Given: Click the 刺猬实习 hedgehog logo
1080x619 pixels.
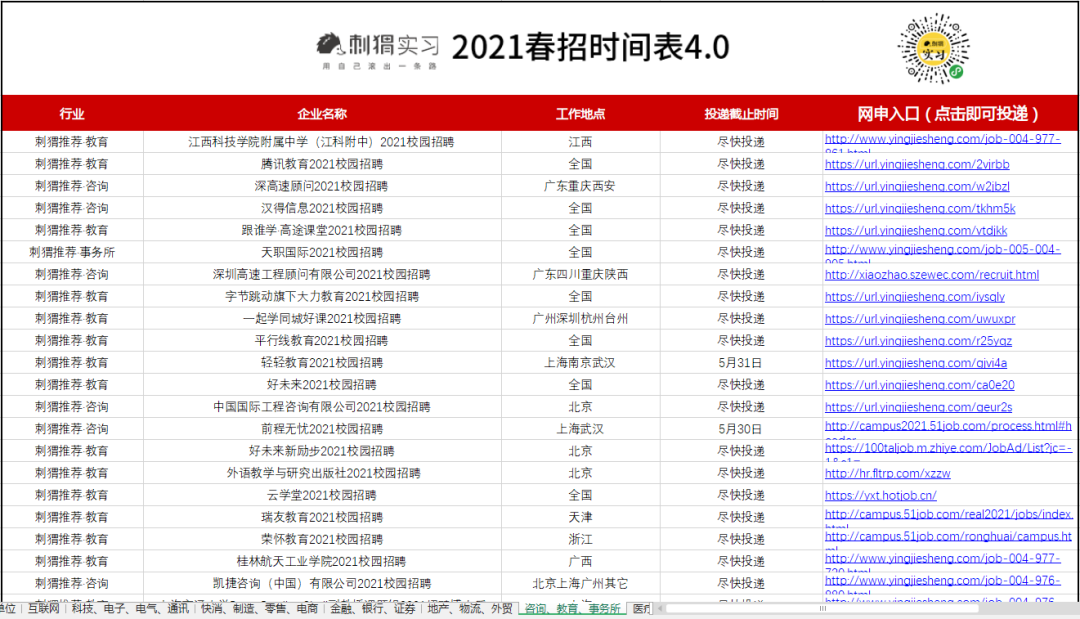Looking at the screenshot, I should click(x=378, y=50).
